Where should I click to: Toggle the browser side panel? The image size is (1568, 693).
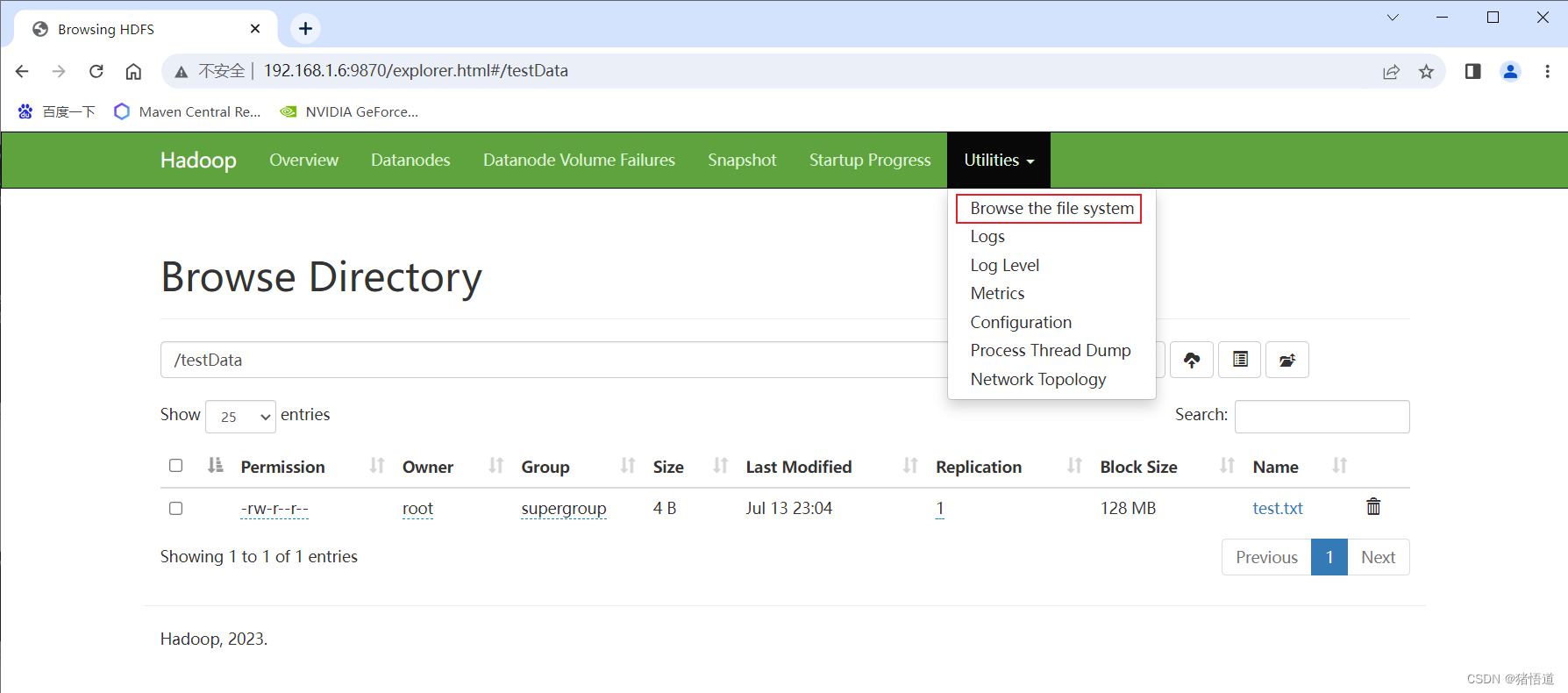pos(1473,71)
